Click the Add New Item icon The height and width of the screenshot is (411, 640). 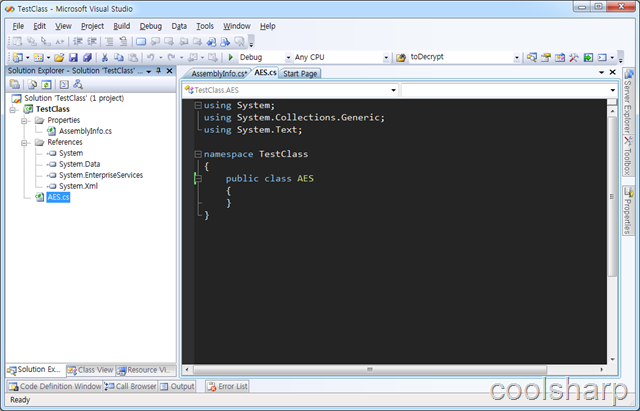(38, 58)
